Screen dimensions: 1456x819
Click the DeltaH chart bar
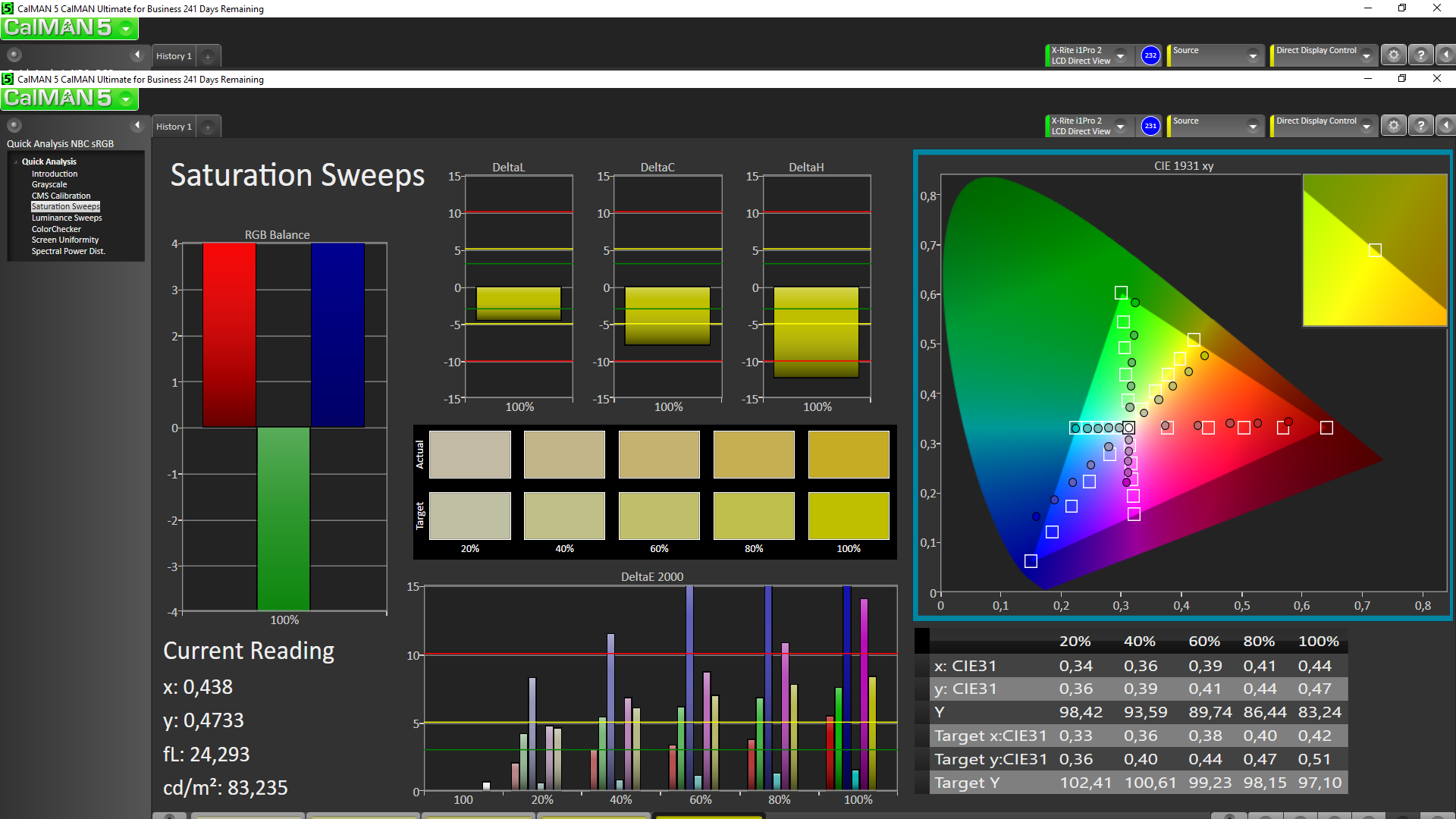click(x=816, y=332)
